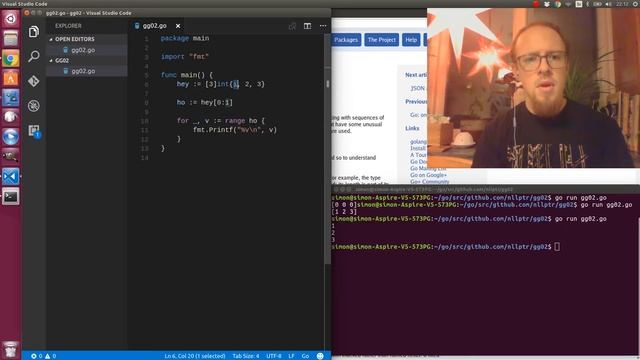Launch Google Chrome from the launcher

tap(11, 59)
